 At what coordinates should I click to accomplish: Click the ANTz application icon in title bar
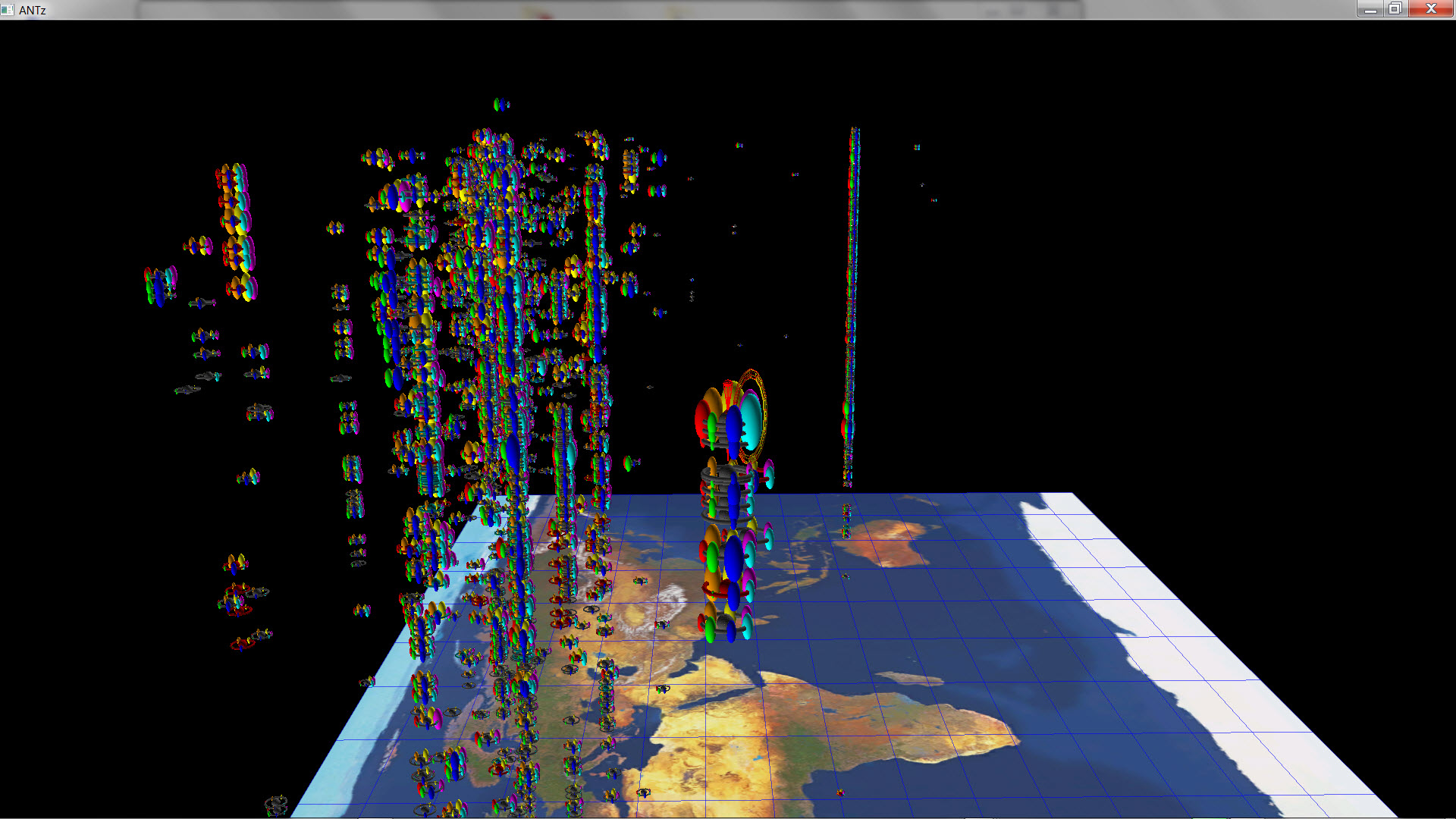click(x=8, y=10)
